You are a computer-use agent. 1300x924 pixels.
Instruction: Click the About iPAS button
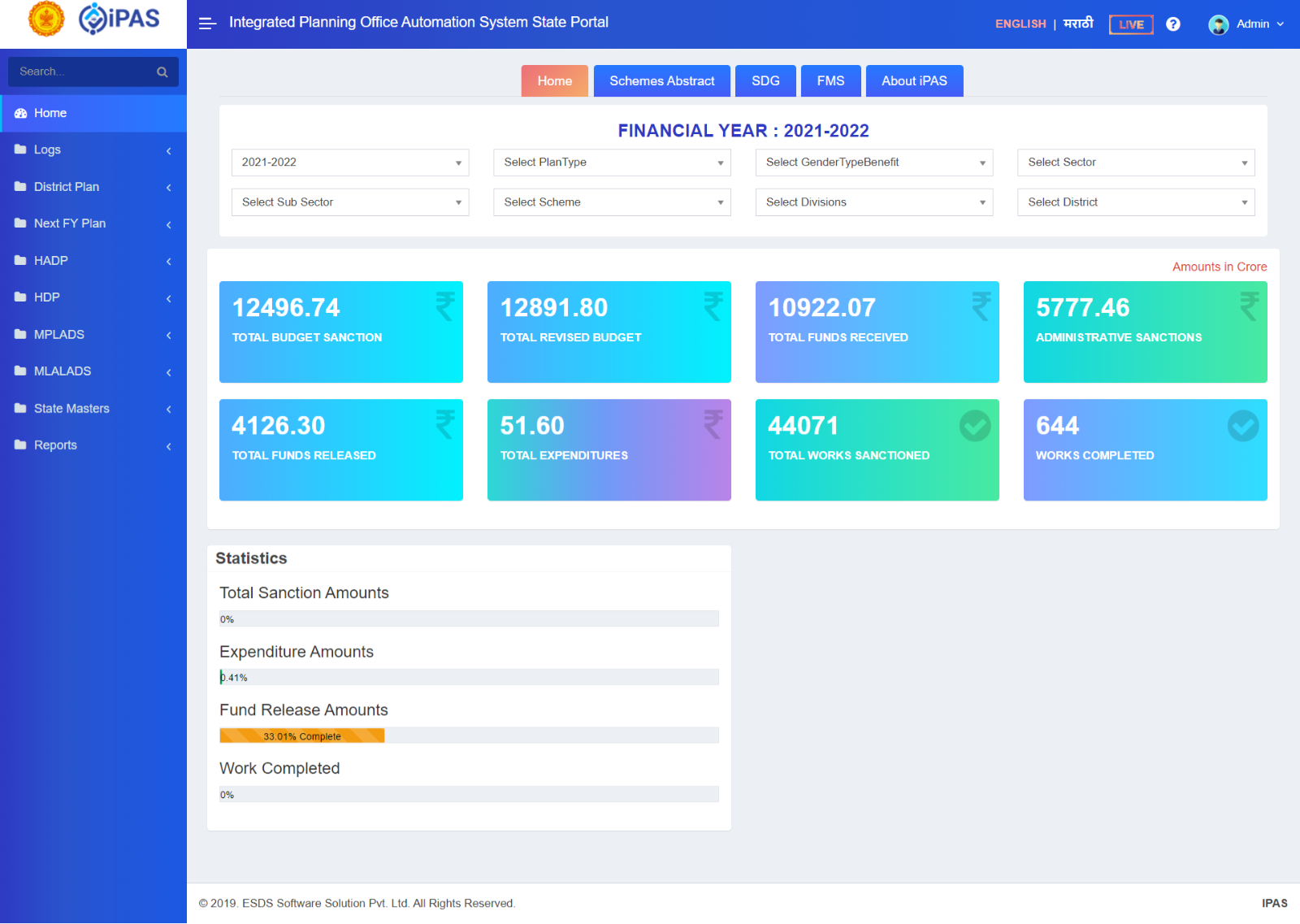click(914, 81)
